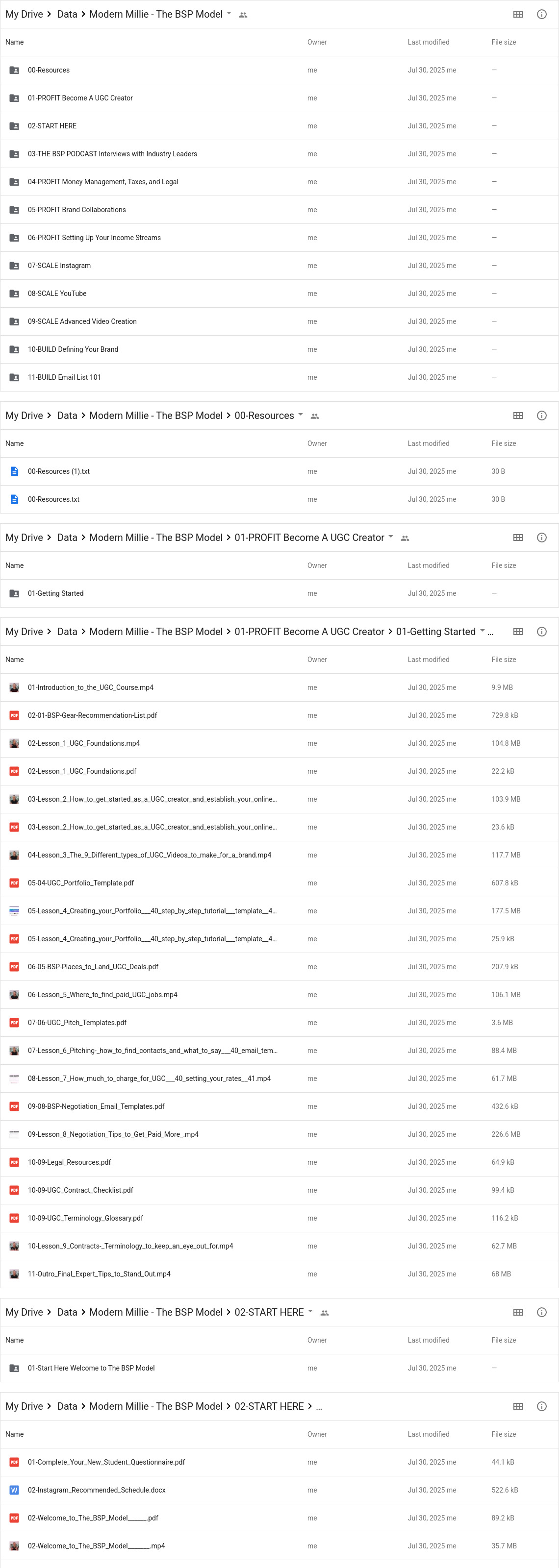Expand the dropdown arrow right of the 02-START HERE breadcrumb
Screen dimensions: 559x1568
(310, 1311)
